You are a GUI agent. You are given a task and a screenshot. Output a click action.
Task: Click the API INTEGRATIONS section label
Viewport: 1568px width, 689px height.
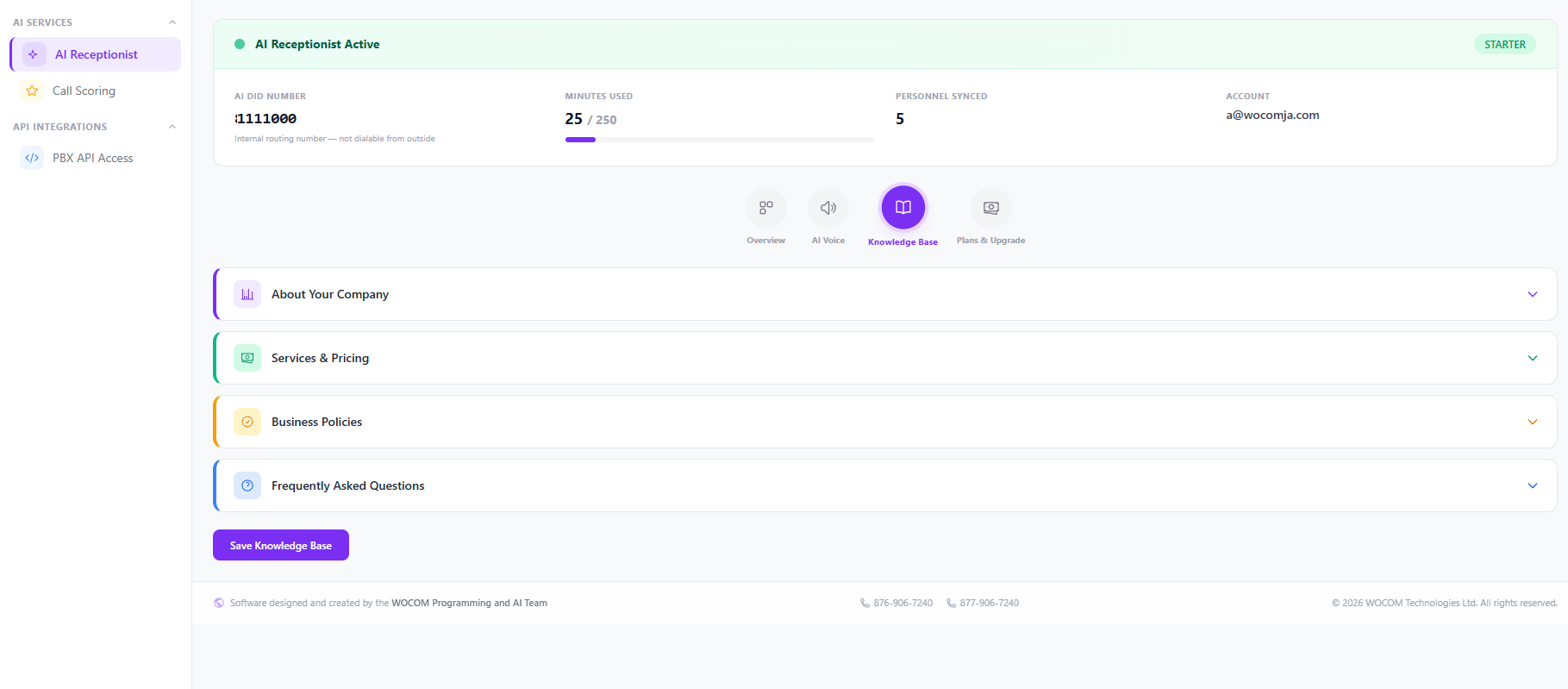pos(60,127)
